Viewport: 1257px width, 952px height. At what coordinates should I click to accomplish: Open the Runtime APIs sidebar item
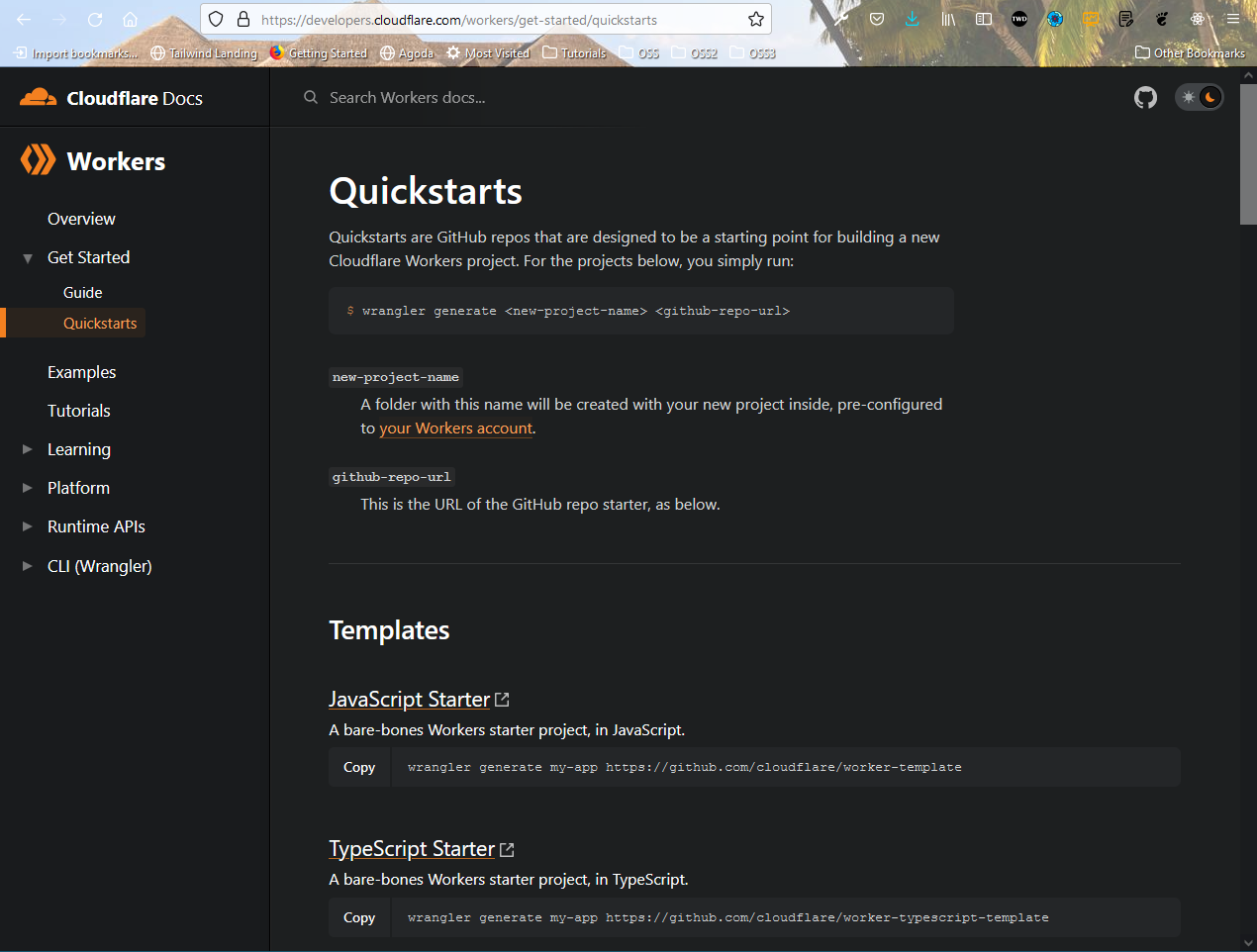point(96,526)
